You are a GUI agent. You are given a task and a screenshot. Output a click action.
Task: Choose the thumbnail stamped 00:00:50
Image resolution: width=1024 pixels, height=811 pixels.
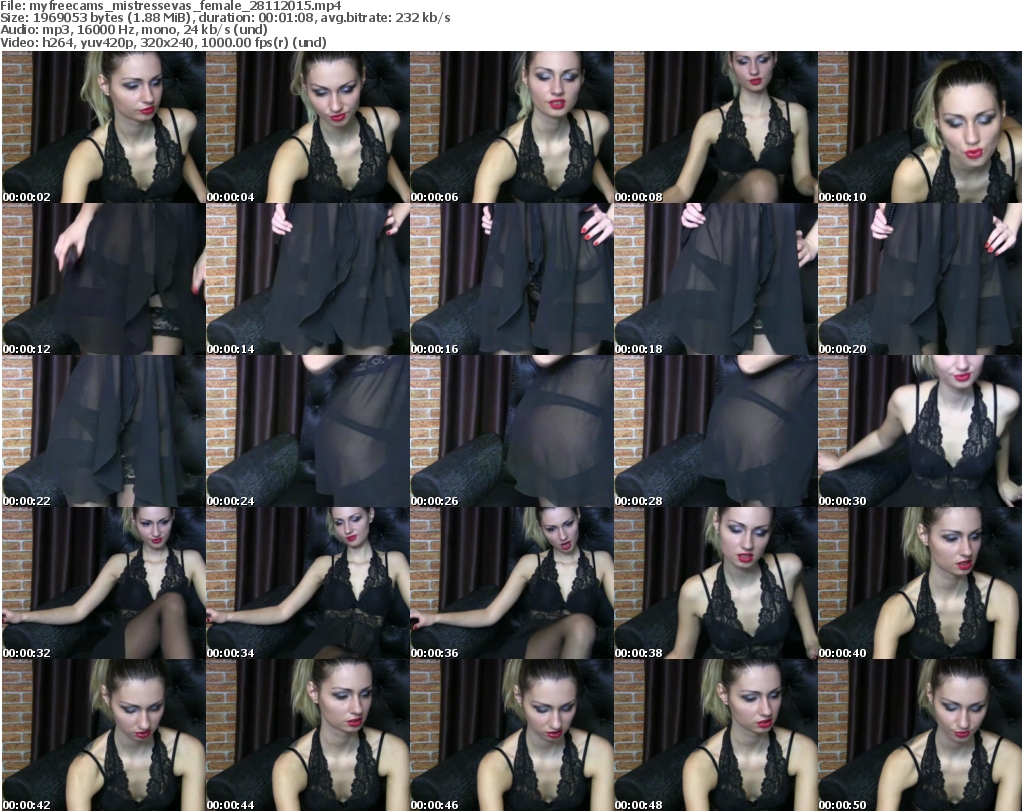(920, 735)
